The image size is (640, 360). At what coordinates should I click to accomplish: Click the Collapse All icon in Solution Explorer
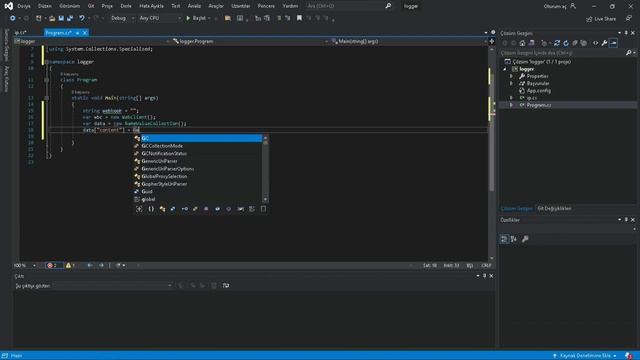pyautogui.click(x=575, y=43)
